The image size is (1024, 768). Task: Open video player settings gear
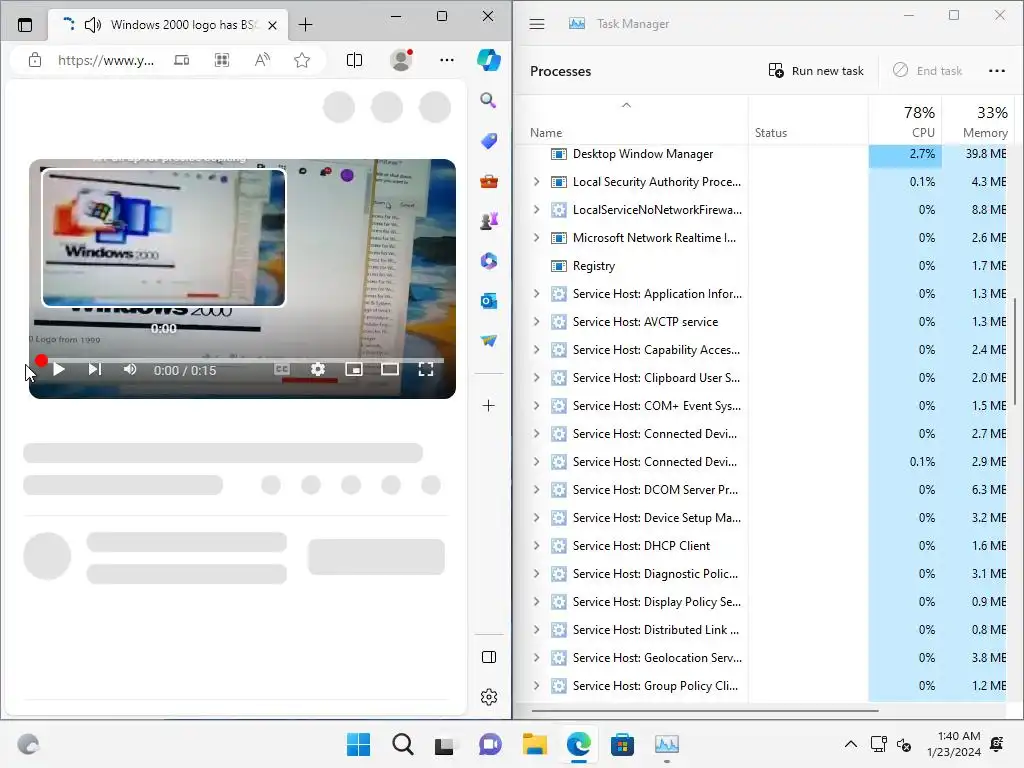pos(317,370)
